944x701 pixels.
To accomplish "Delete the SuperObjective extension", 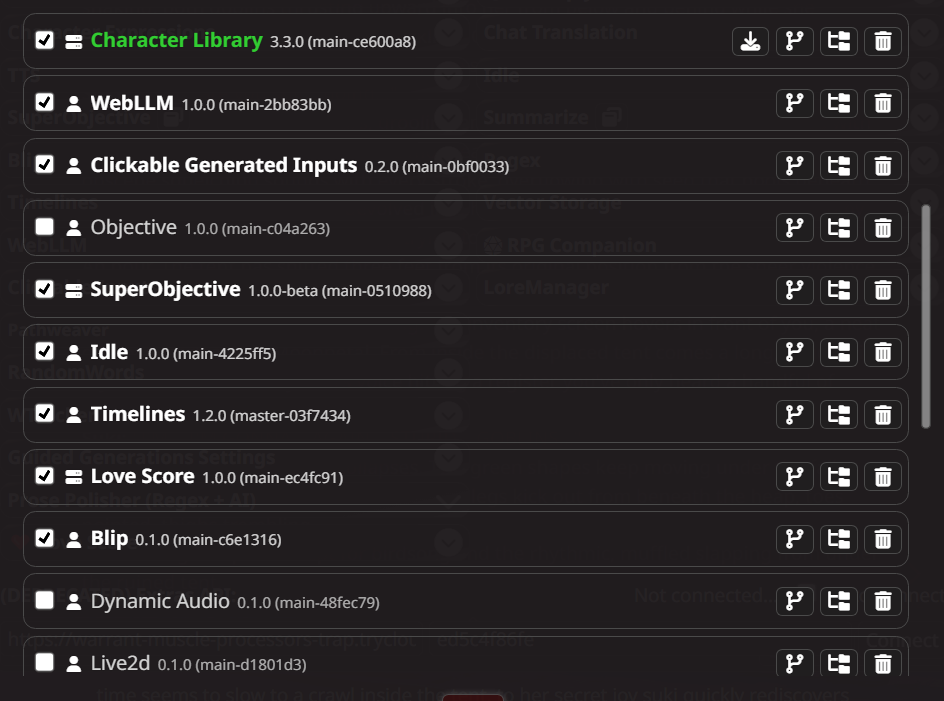I will [882, 289].
